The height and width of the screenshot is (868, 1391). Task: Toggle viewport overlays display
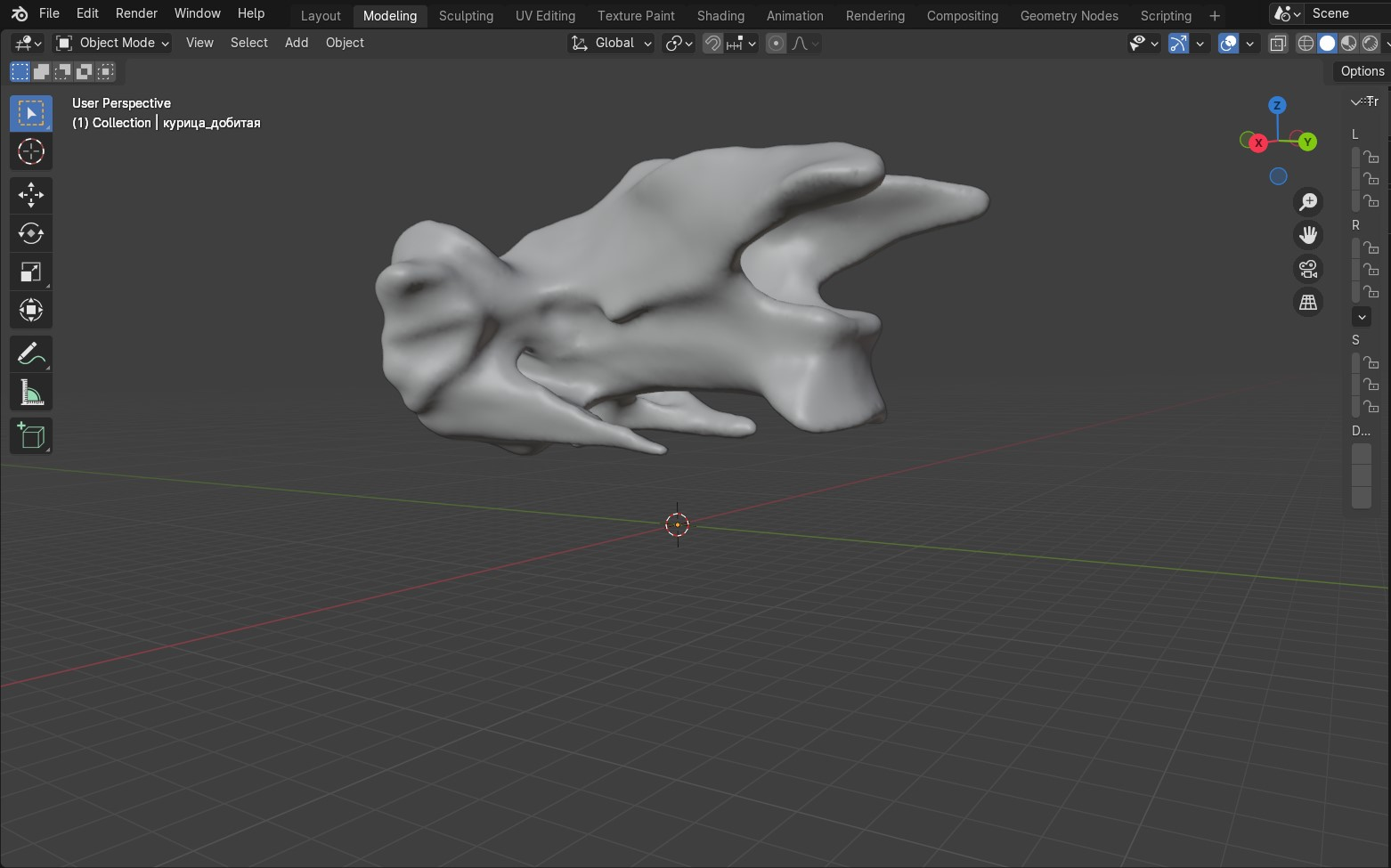[1228, 44]
